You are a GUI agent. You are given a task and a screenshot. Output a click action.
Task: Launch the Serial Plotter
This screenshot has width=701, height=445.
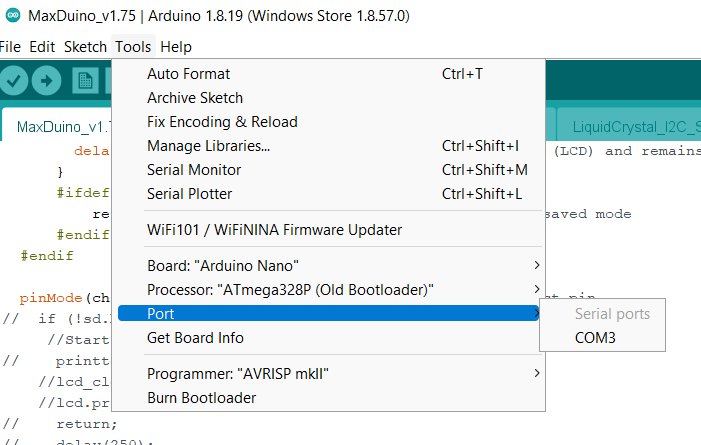189,194
